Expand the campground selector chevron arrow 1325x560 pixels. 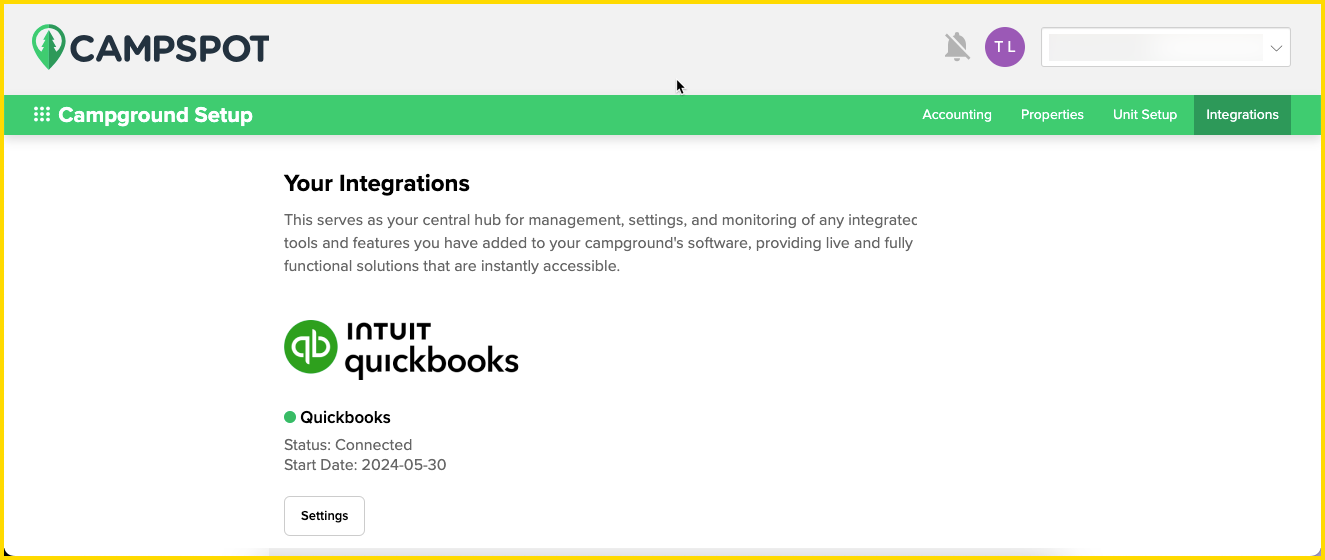(1276, 47)
